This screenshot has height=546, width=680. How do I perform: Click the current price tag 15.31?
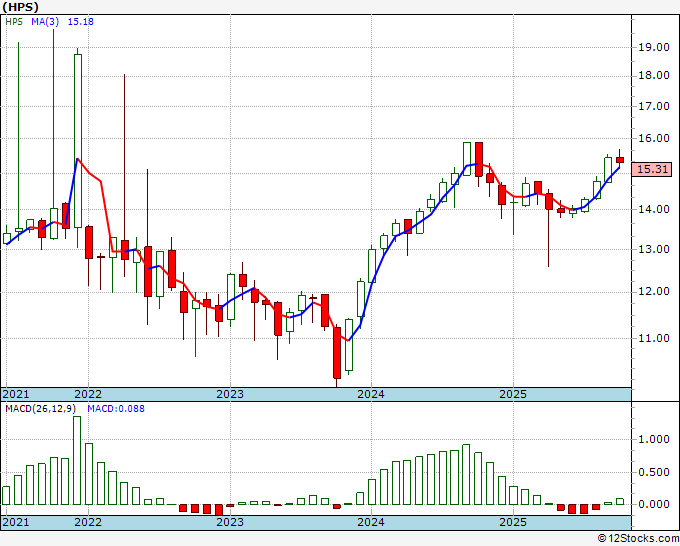tap(652, 169)
